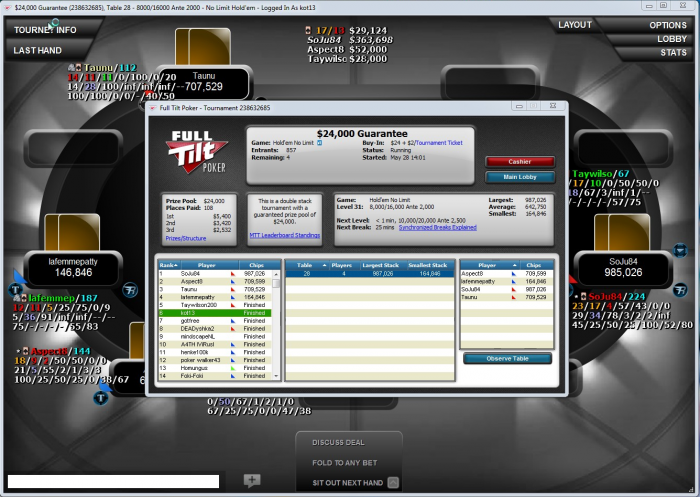
Task: Click the add chat plus bubble icon
Action: coord(252,480)
